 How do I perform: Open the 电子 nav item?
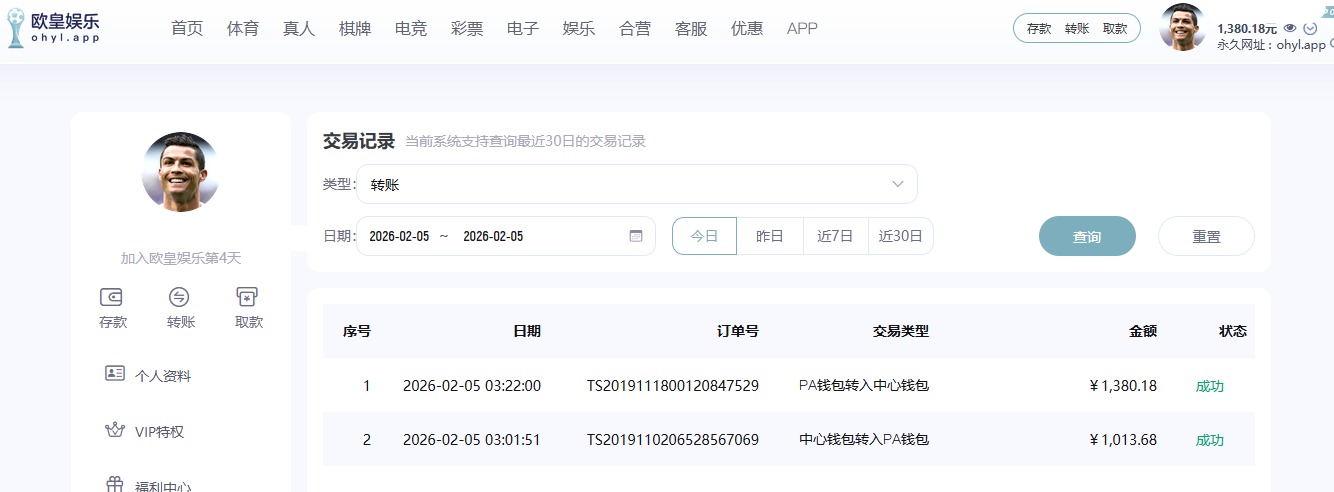523,29
